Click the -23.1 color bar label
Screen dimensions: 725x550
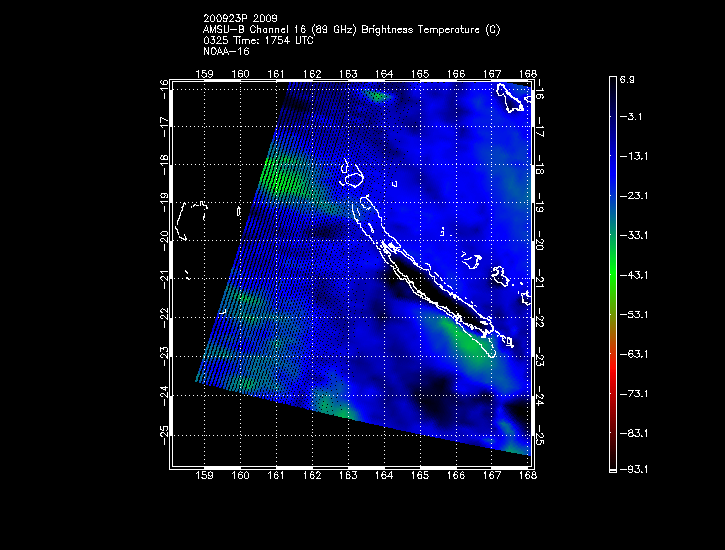pyautogui.click(x=633, y=196)
